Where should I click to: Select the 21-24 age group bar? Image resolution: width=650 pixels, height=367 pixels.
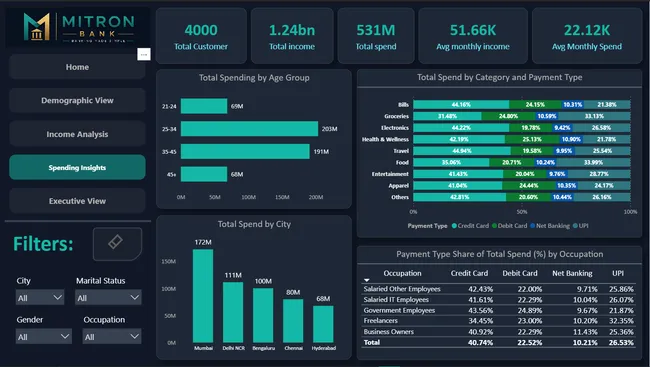point(204,106)
